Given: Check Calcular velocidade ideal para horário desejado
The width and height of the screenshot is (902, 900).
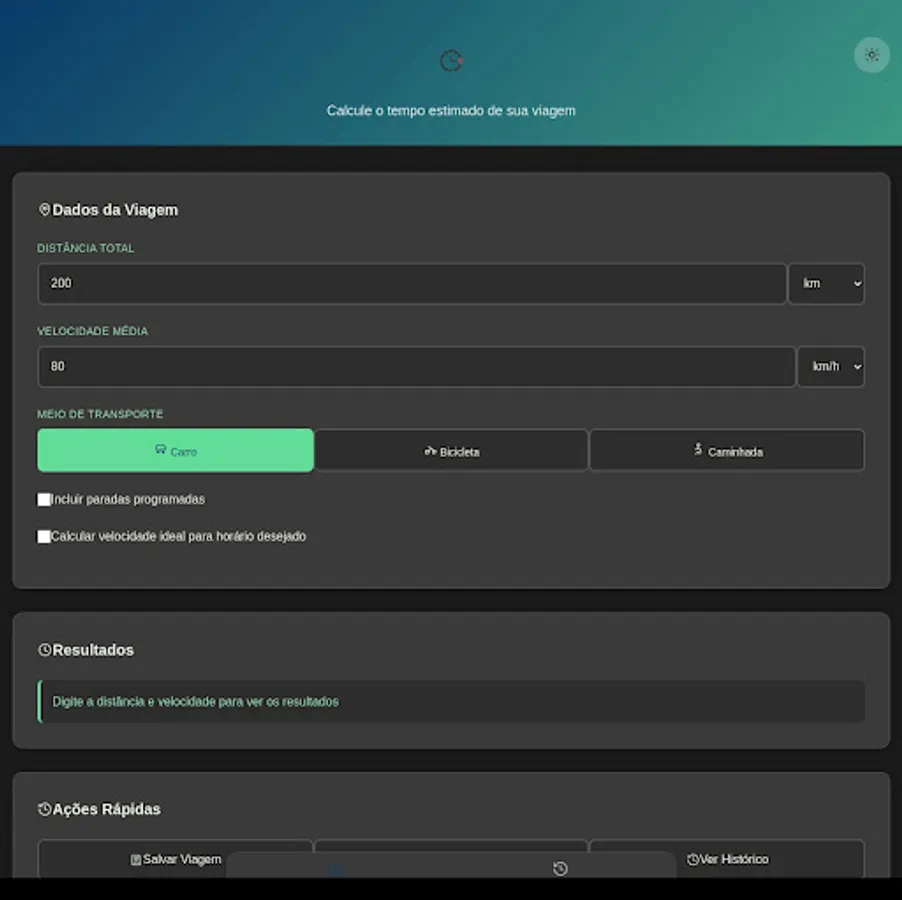Looking at the screenshot, I should (43, 536).
